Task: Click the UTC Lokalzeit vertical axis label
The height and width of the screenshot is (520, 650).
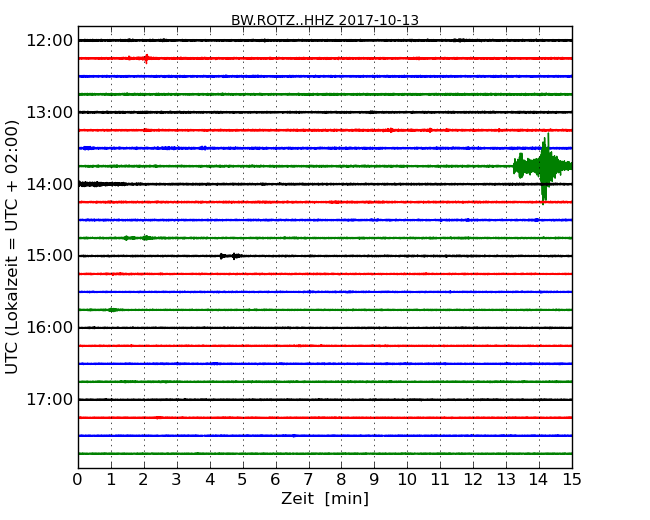Action: click(x=12, y=247)
